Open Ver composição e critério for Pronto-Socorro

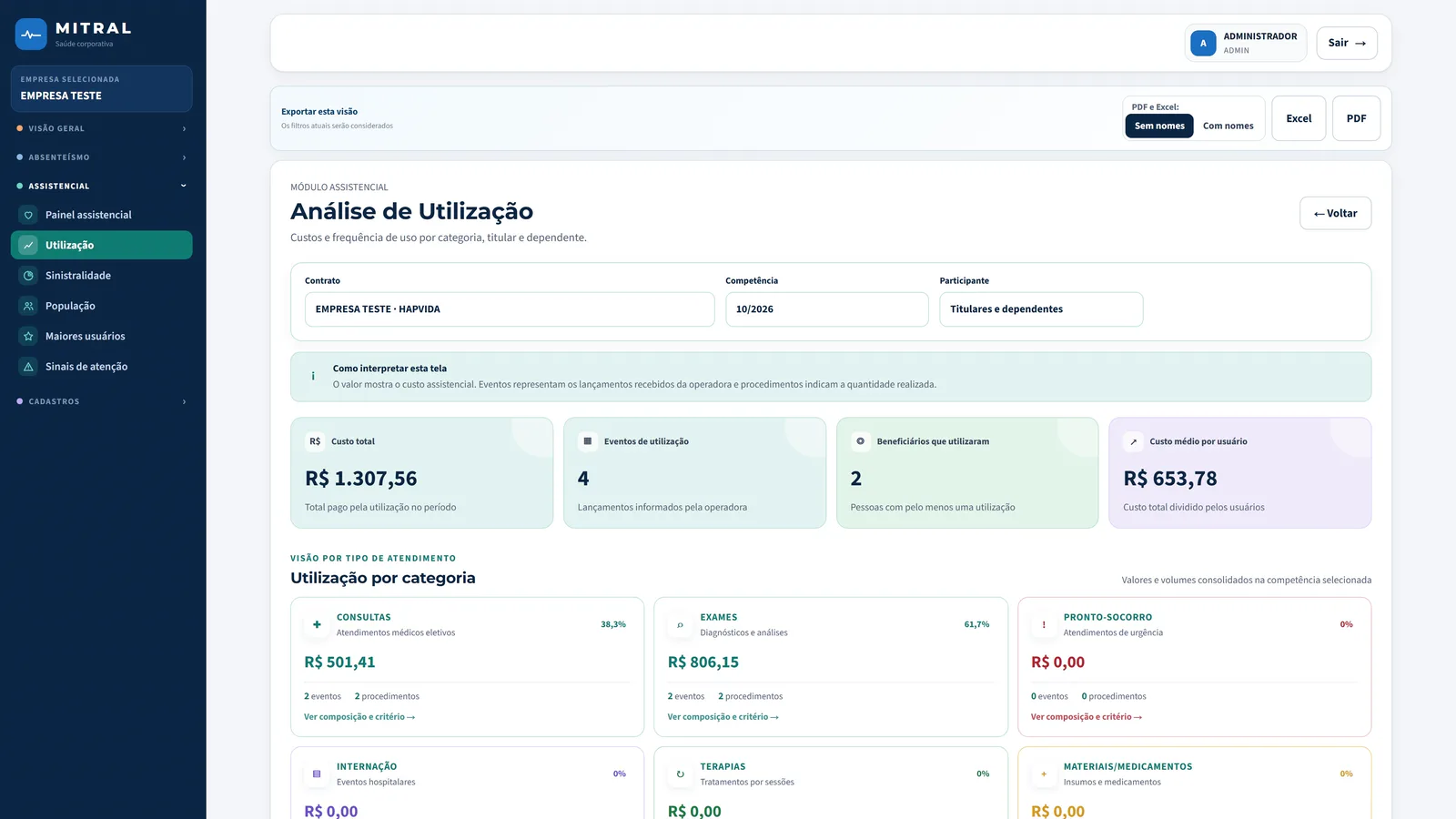pos(1087,717)
